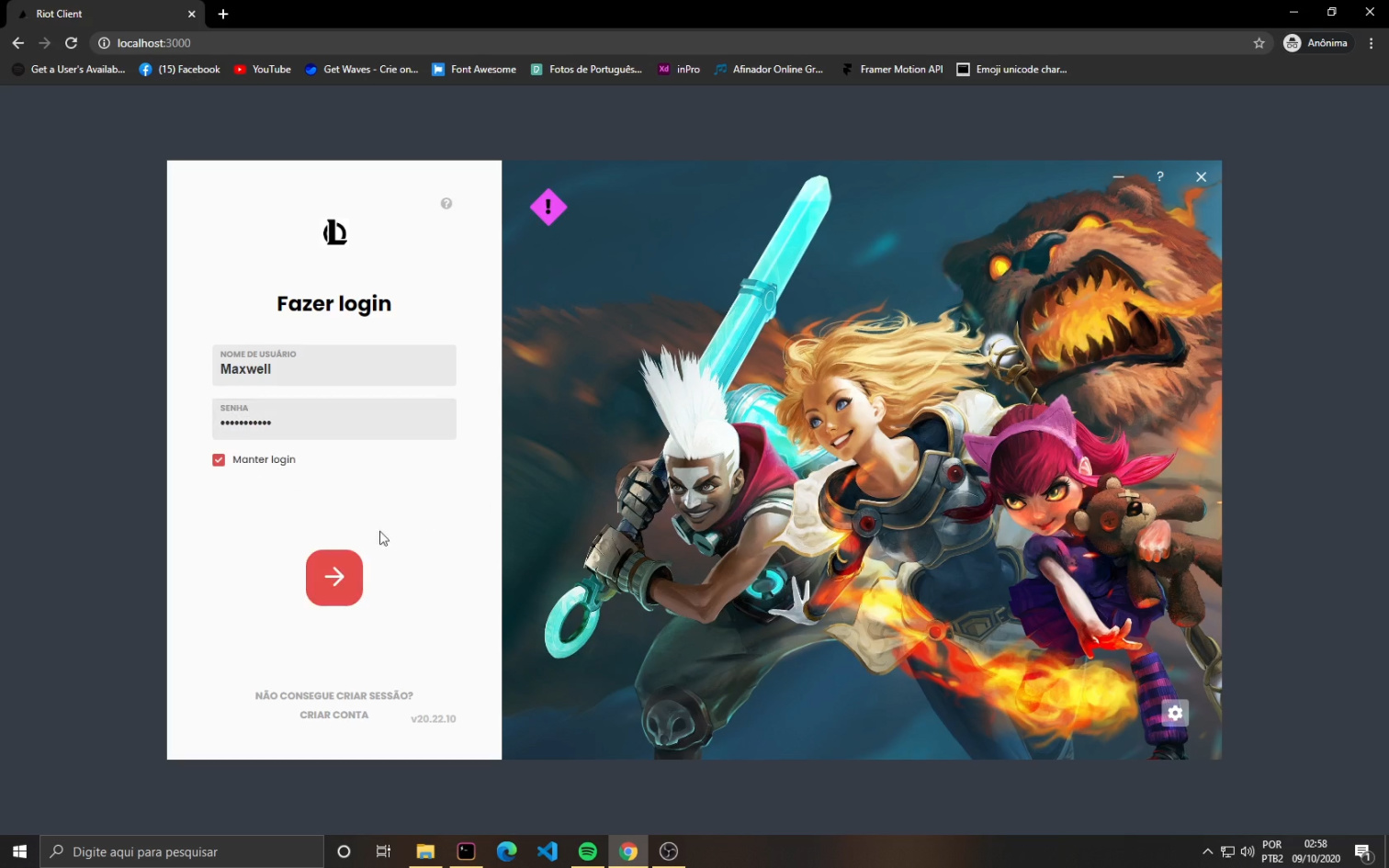Open the Chrome three-dot menu
This screenshot has width=1389, height=868.
1371,43
